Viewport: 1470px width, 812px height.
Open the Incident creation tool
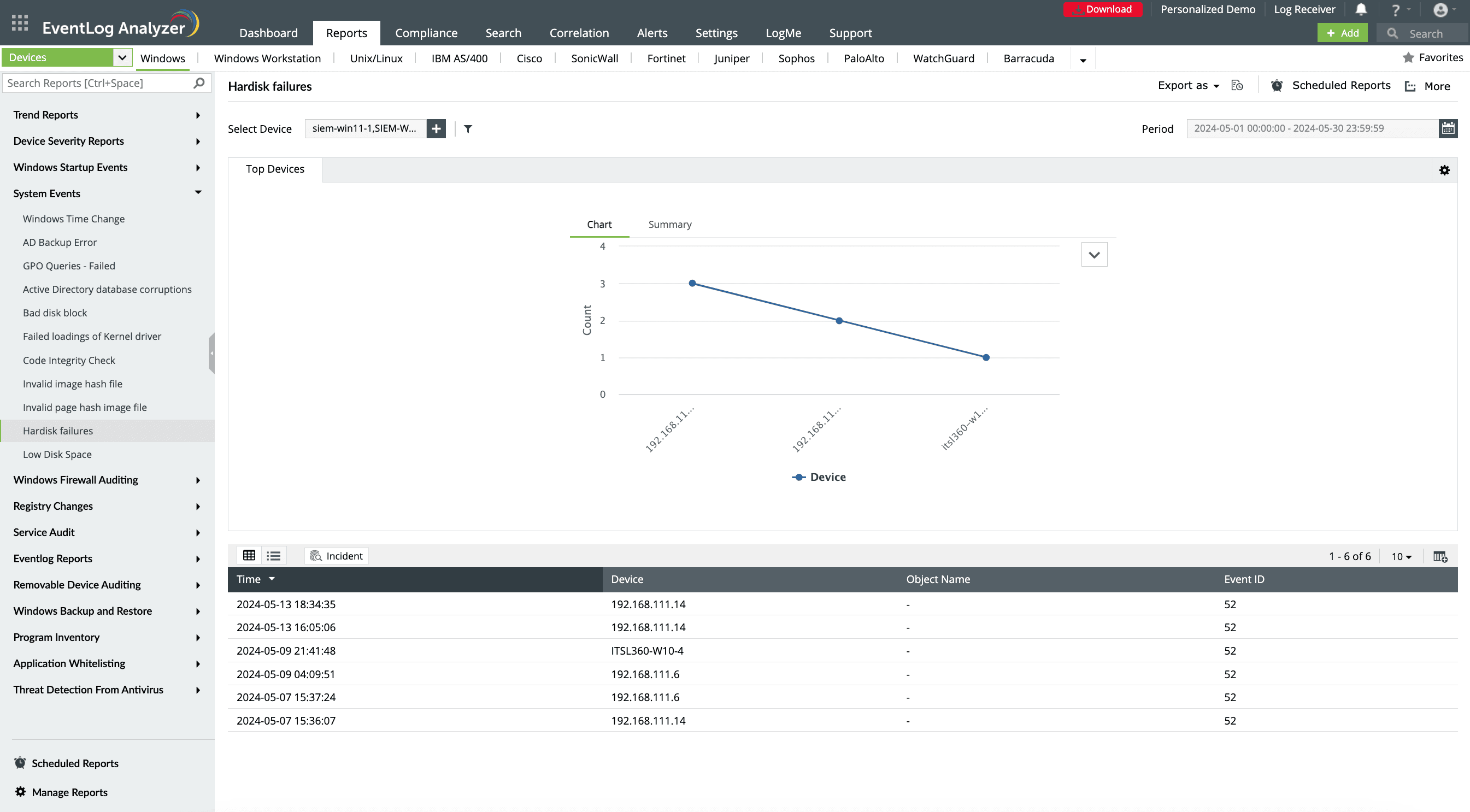click(x=336, y=555)
